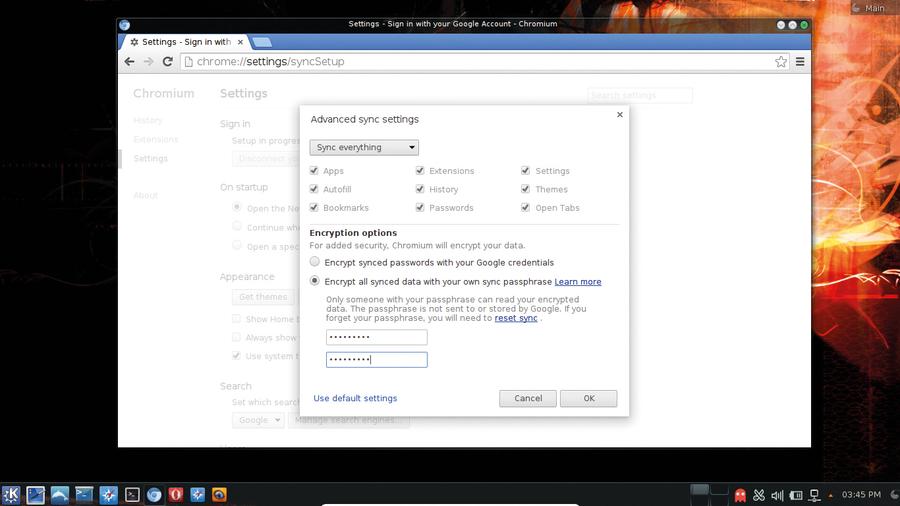The width and height of the screenshot is (900, 506).
Task: Open the Klipper scissors tray icon
Action: (759, 495)
